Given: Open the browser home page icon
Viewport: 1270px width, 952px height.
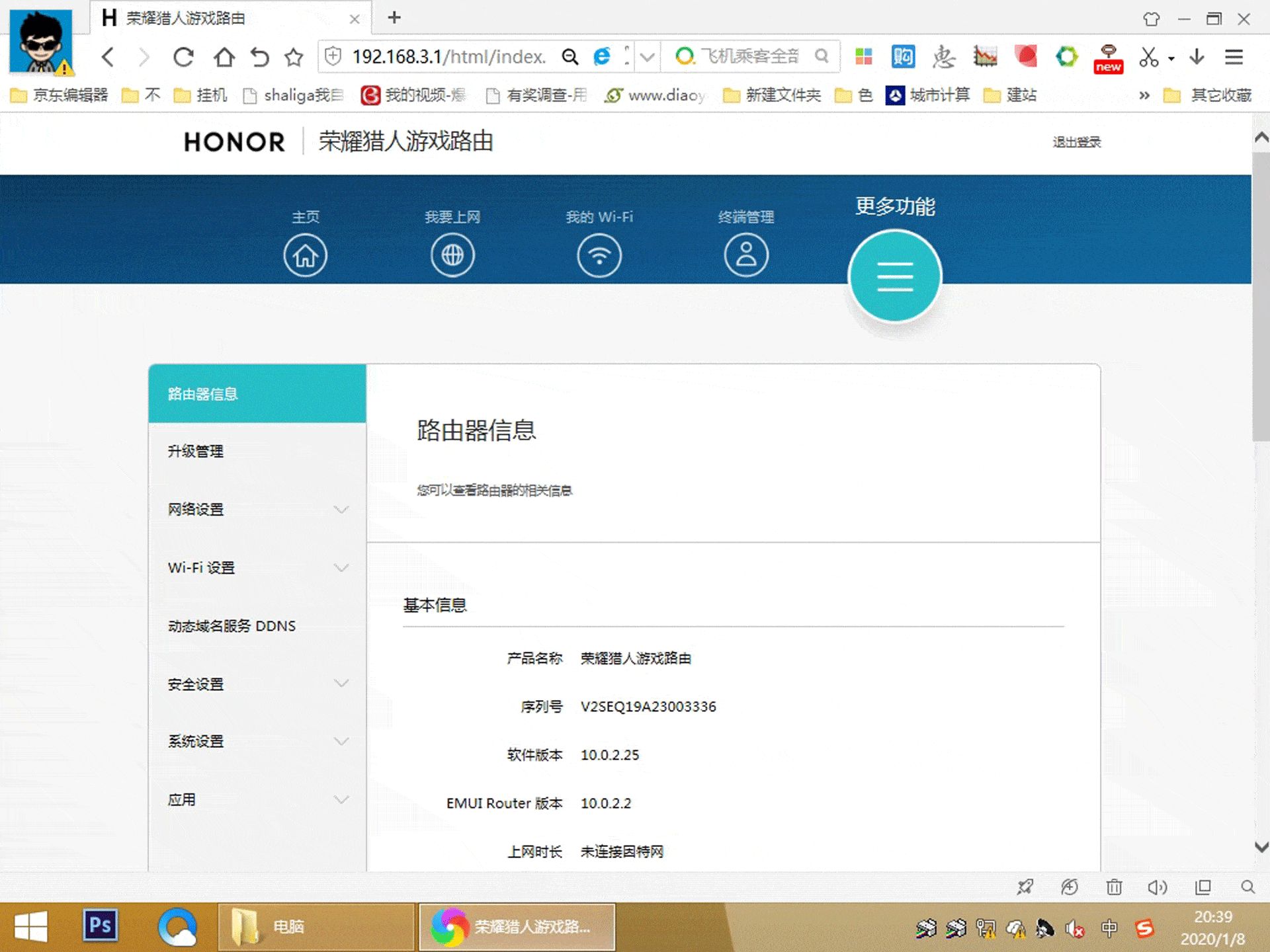Looking at the screenshot, I should click(x=224, y=57).
